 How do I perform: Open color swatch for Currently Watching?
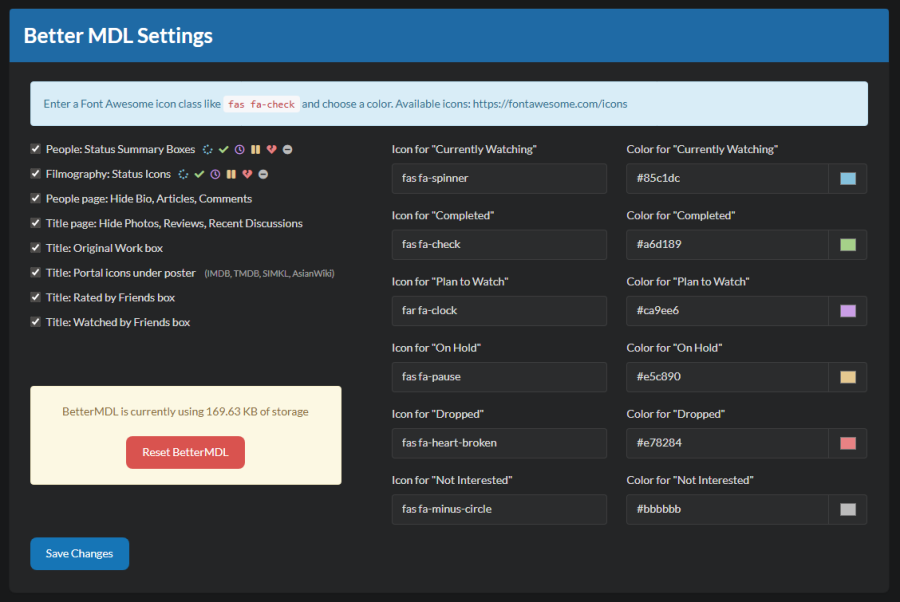(848, 178)
